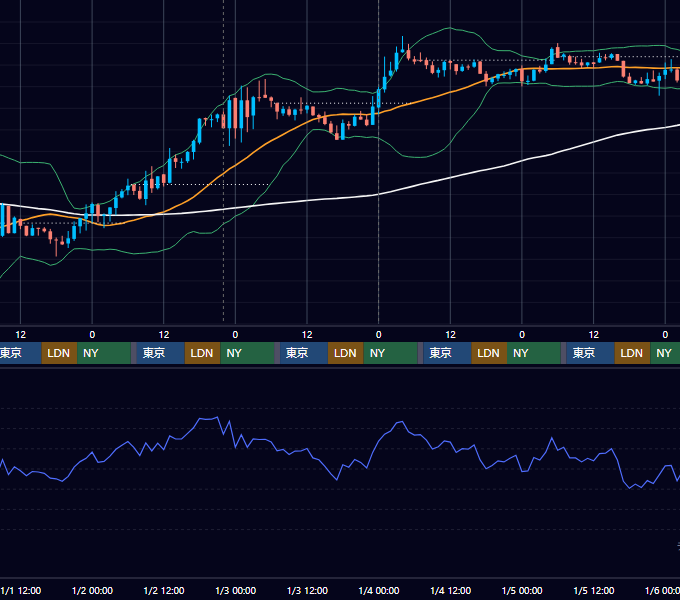Click the tall blue candlestick at 1/4 00:00
680x600 pixels.
point(379,98)
